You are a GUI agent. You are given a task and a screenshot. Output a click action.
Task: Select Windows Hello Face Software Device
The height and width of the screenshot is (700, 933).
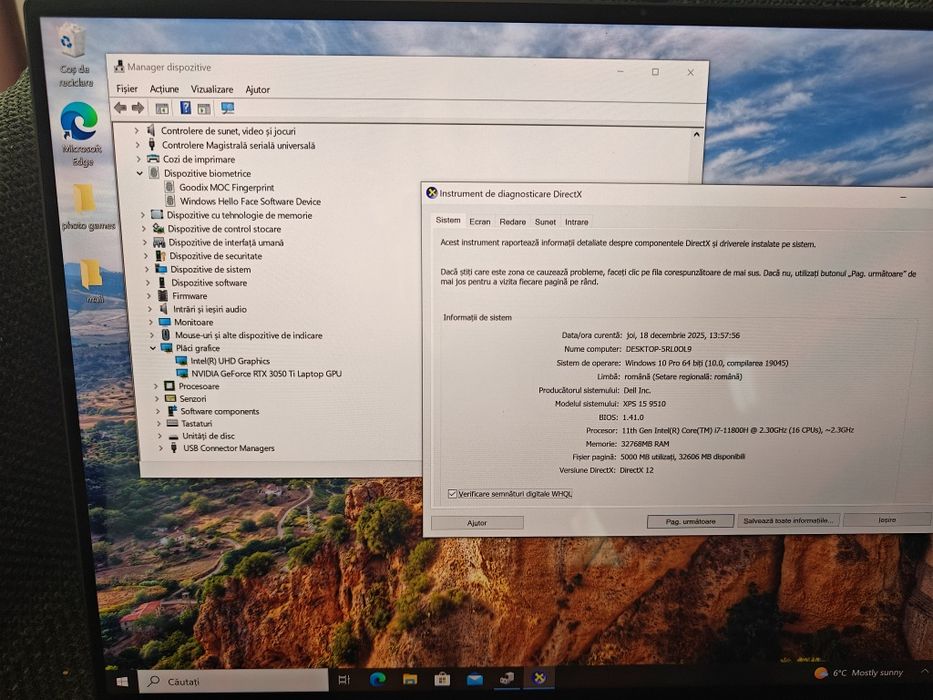(x=250, y=202)
